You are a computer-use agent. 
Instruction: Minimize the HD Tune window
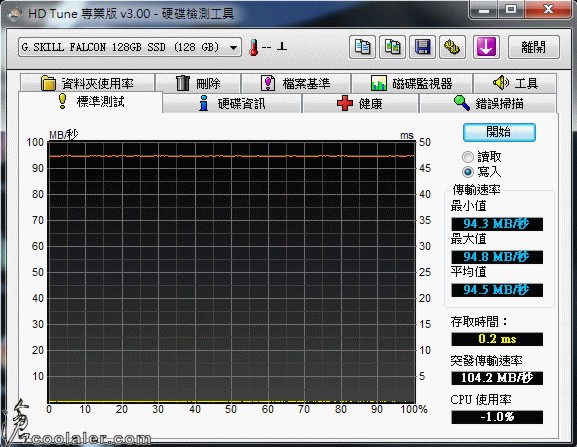click(484, 10)
